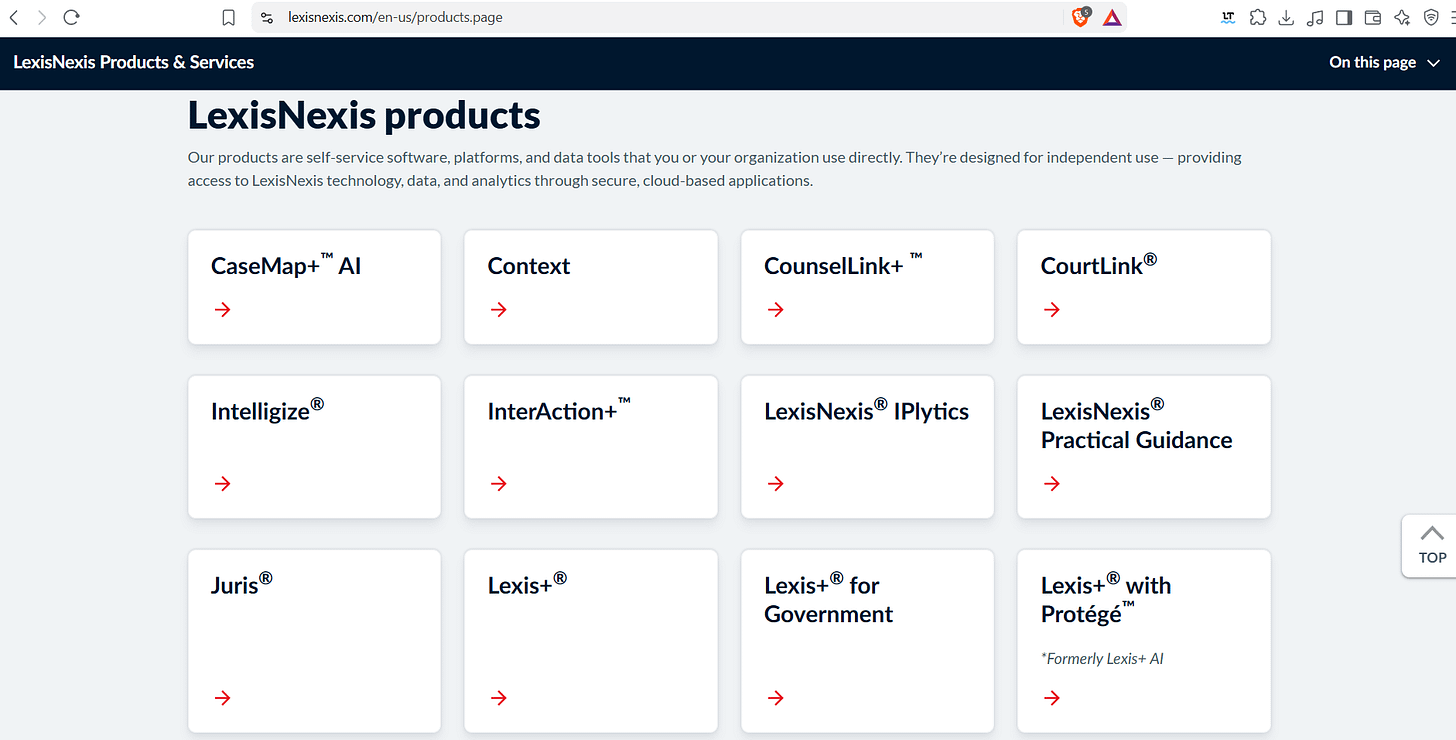Open Brave Rewards triangle icon
The height and width of the screenshot is (740, 1456).
[x=1112, y=17]
